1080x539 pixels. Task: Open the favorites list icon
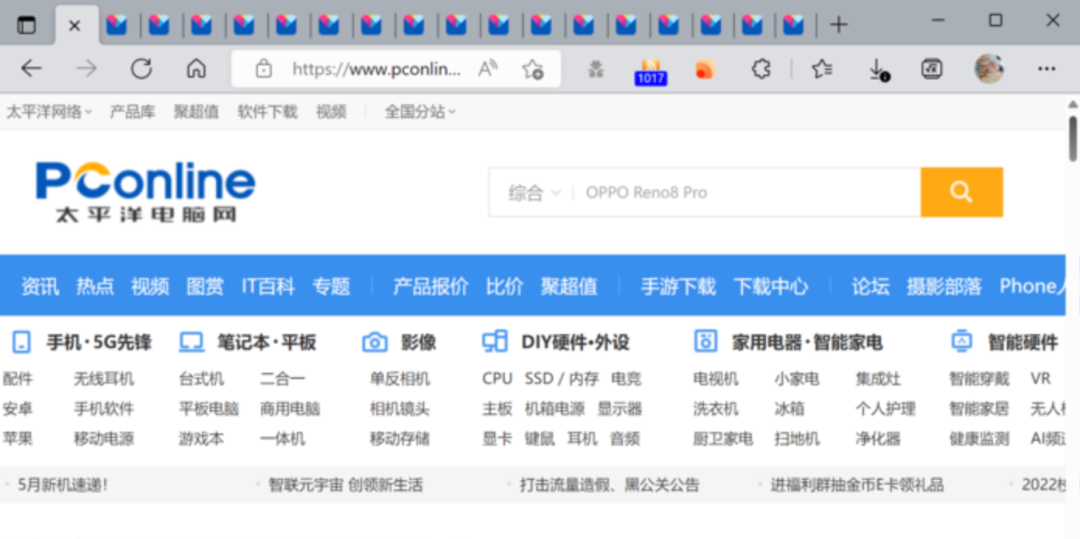pos(821,68)
